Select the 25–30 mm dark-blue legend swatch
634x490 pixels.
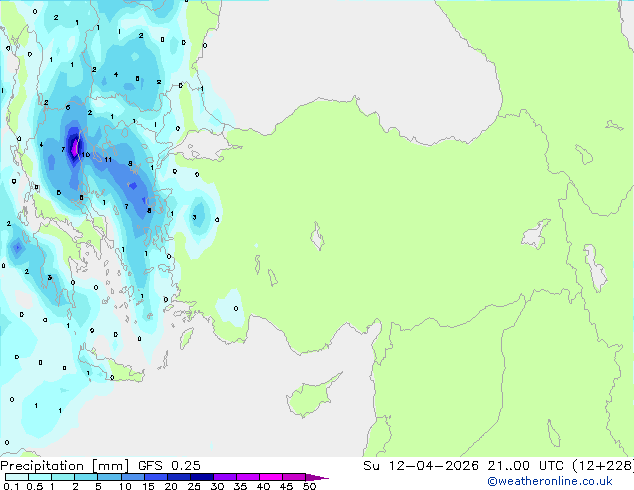coord(201,477)
